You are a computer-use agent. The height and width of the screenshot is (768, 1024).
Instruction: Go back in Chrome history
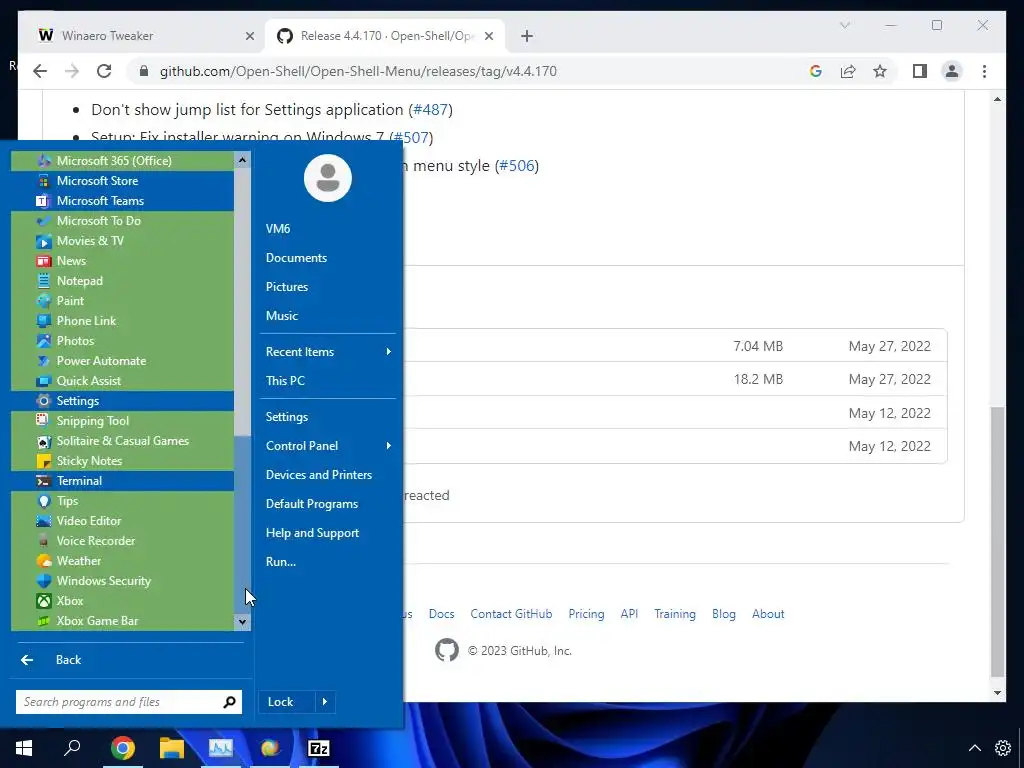(x=40, y=71)
